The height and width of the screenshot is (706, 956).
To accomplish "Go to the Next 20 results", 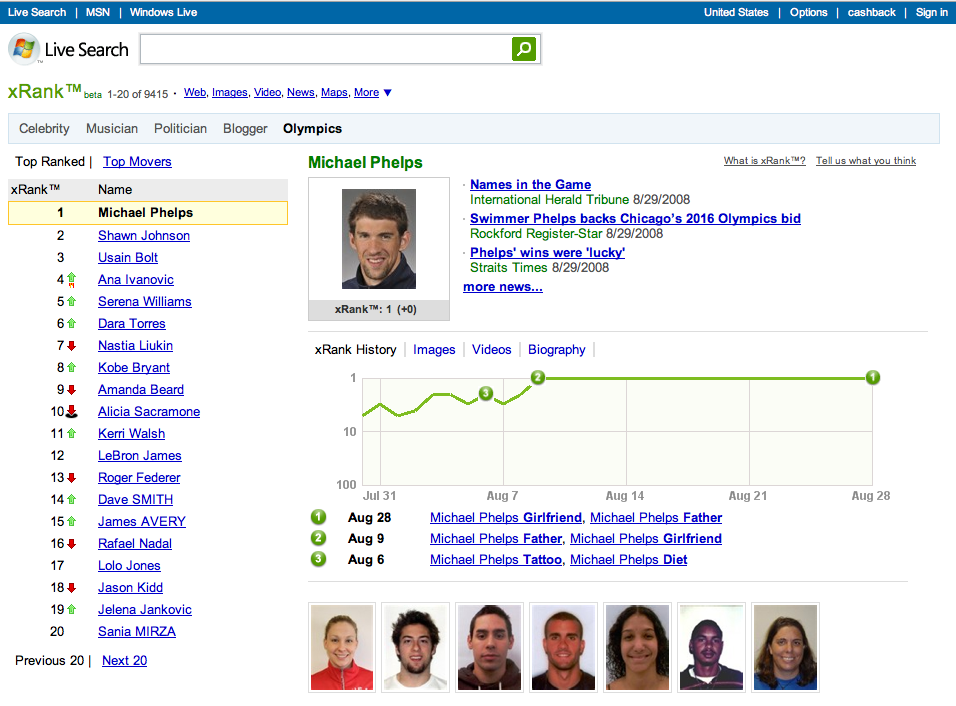I will coord(124,661).
